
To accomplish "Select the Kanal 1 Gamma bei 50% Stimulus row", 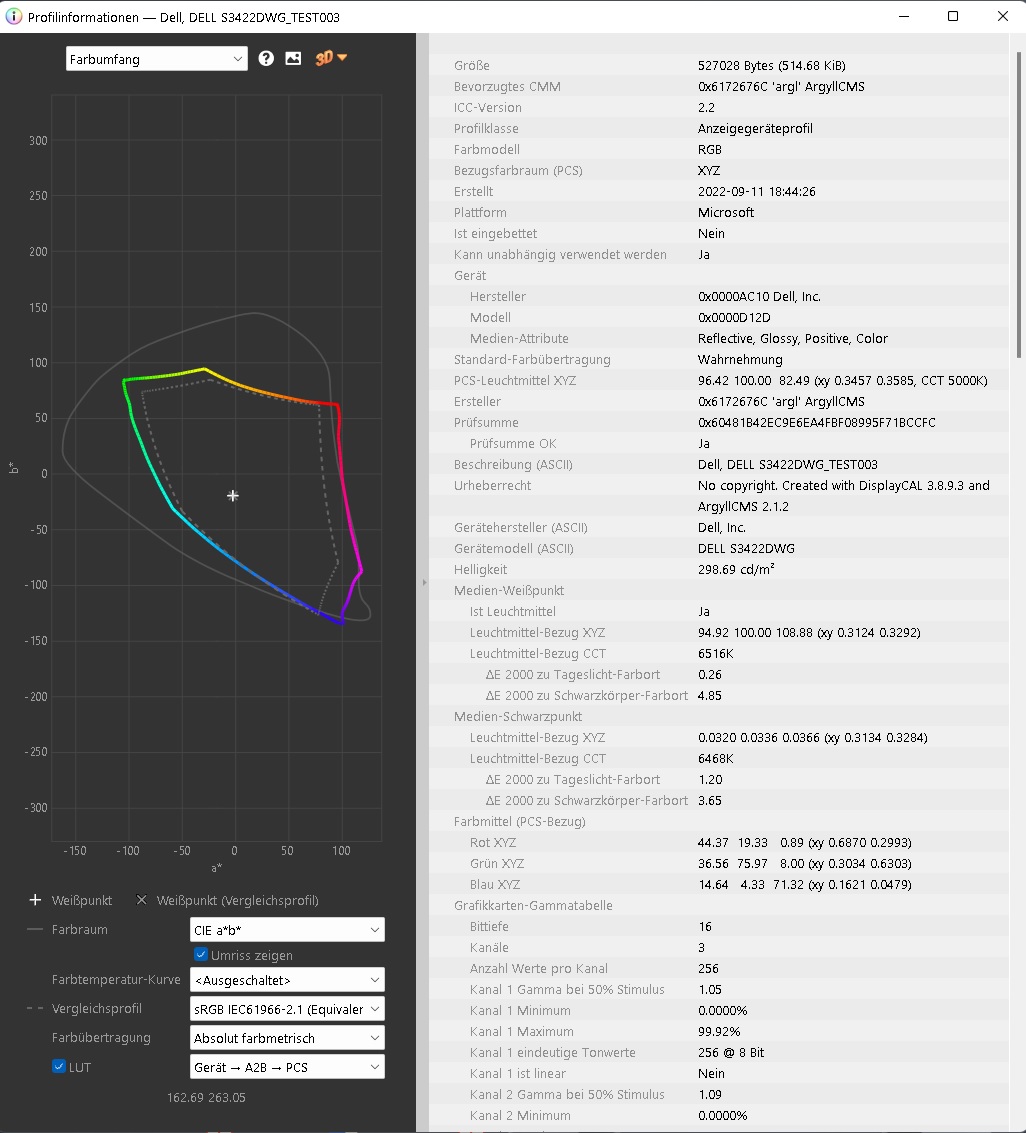I will point(718,989).
